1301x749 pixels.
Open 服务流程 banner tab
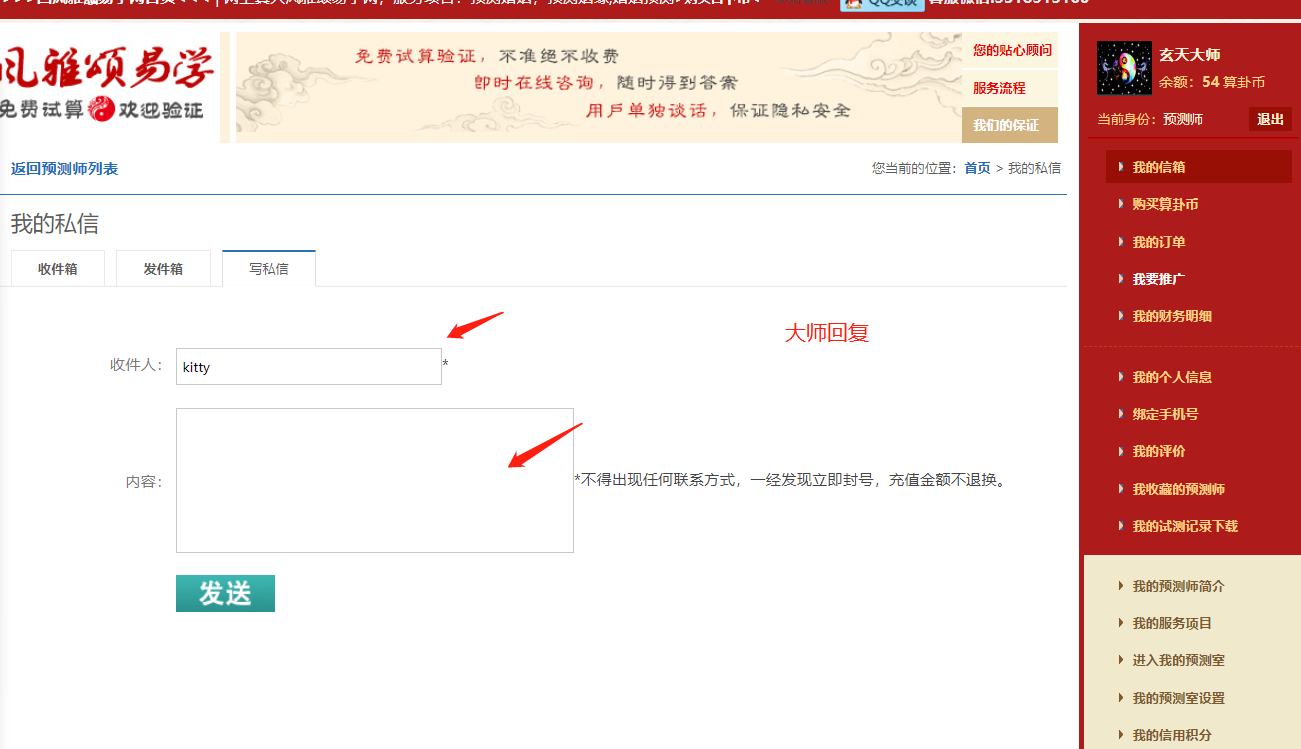[x=1000, y=88]
